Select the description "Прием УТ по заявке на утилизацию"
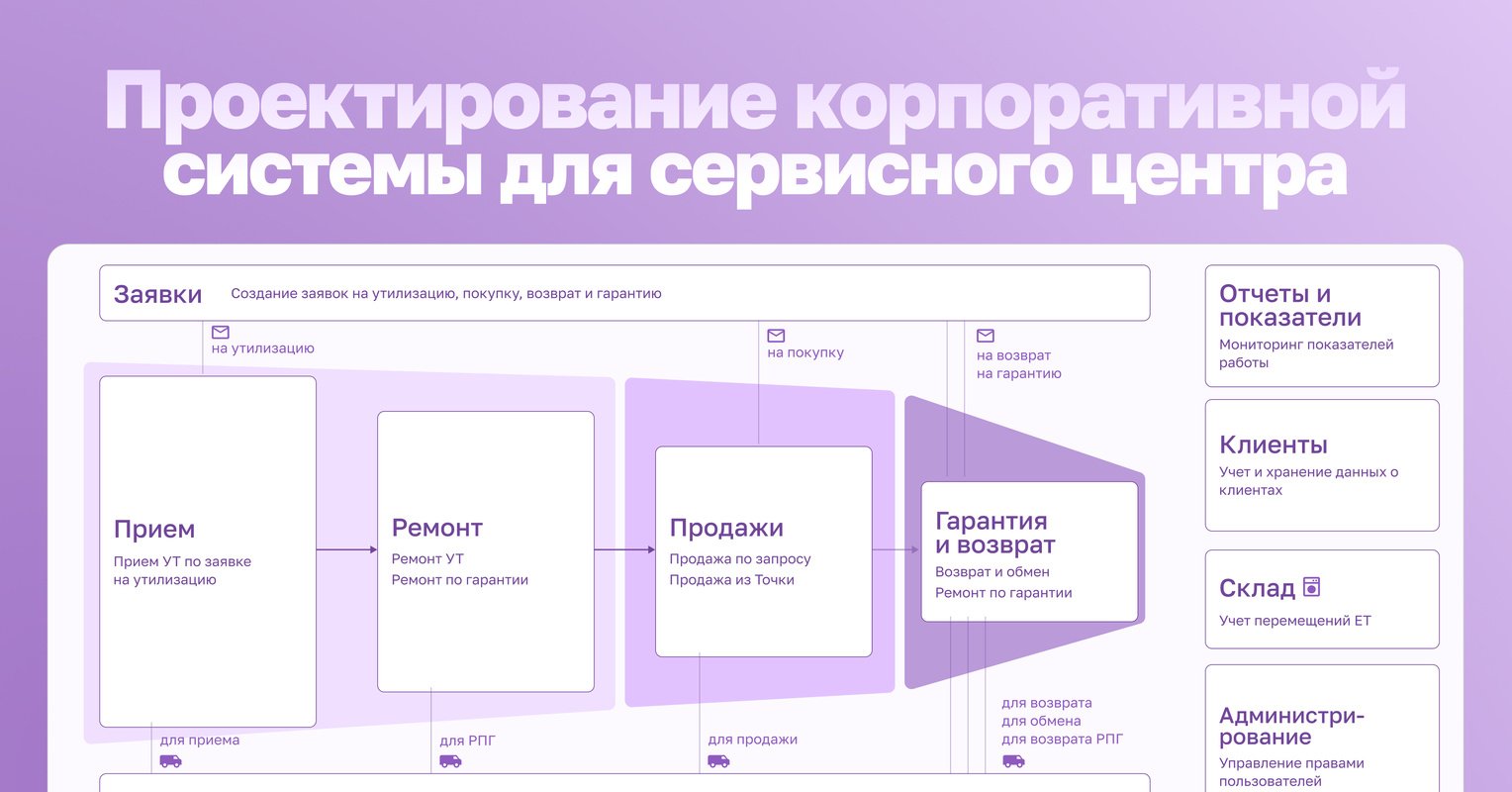The height and width of the screenshot is (792, 1512). click(x=182, y=570)
